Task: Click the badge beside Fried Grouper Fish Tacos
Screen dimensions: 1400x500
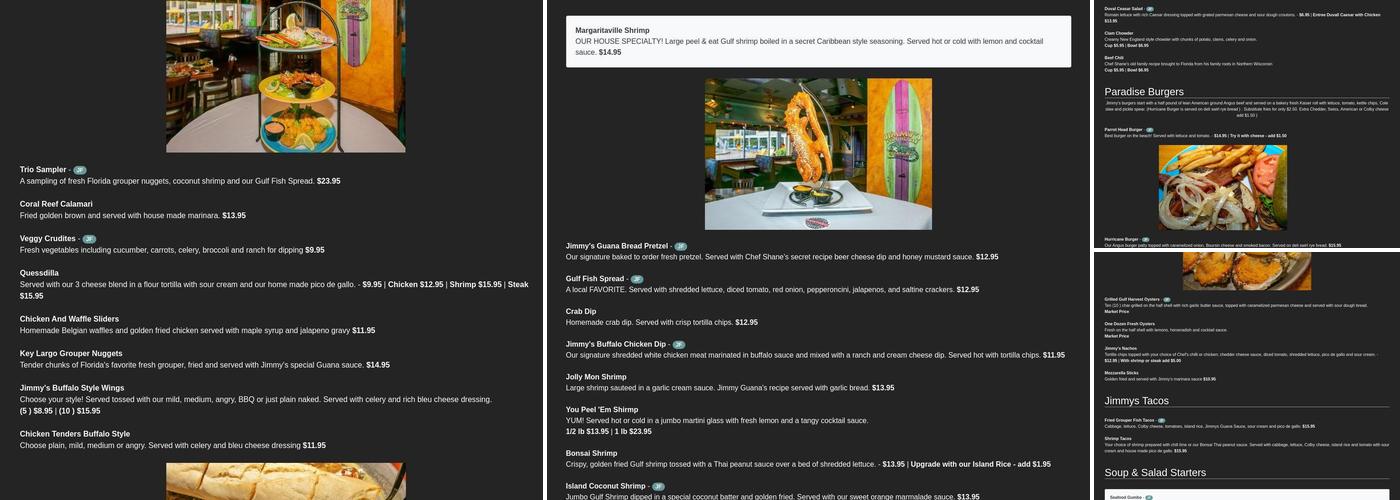Action: pos(1161,420)
